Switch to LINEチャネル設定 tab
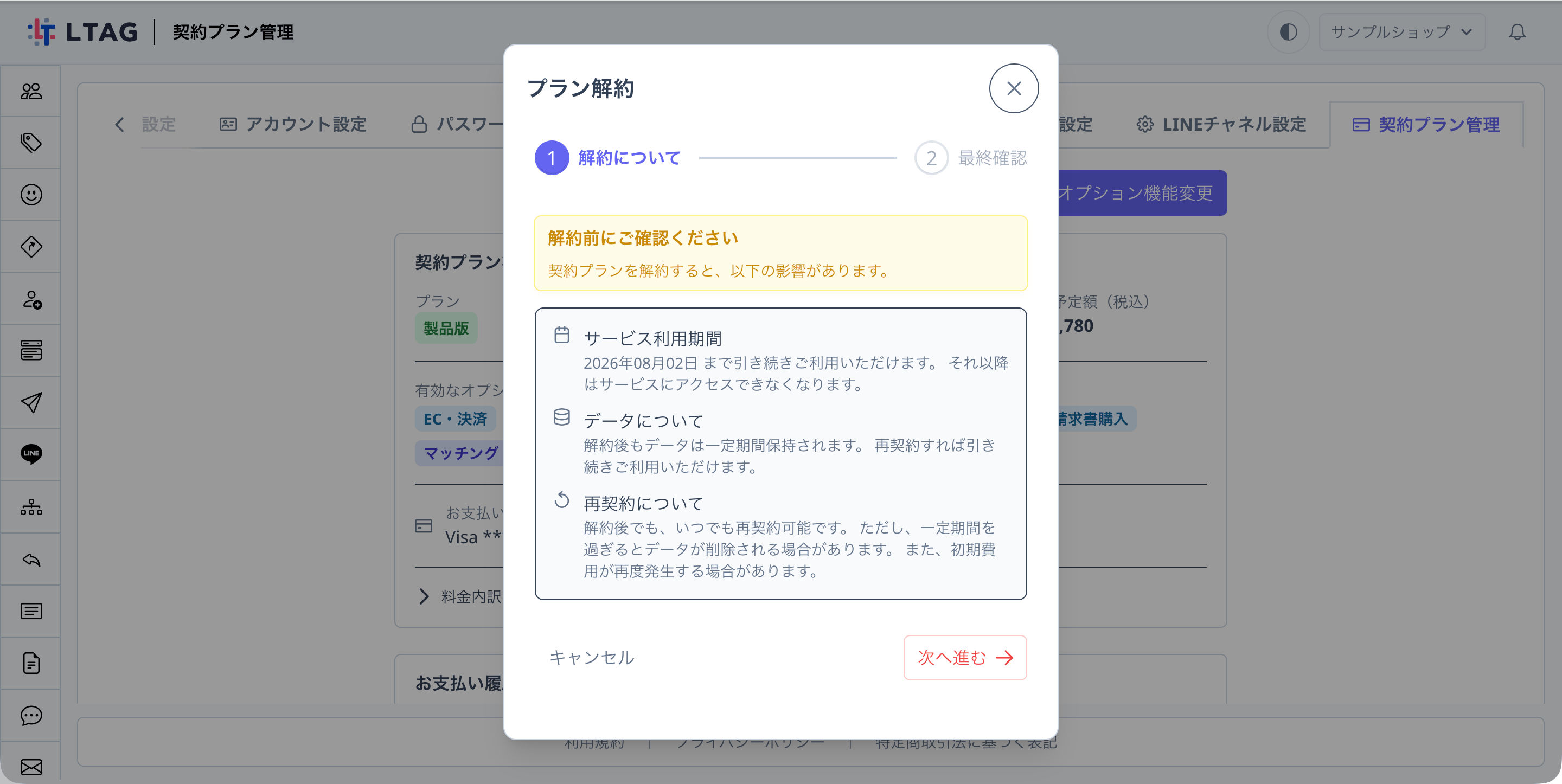The image size is (1562, 784). 1221,124
